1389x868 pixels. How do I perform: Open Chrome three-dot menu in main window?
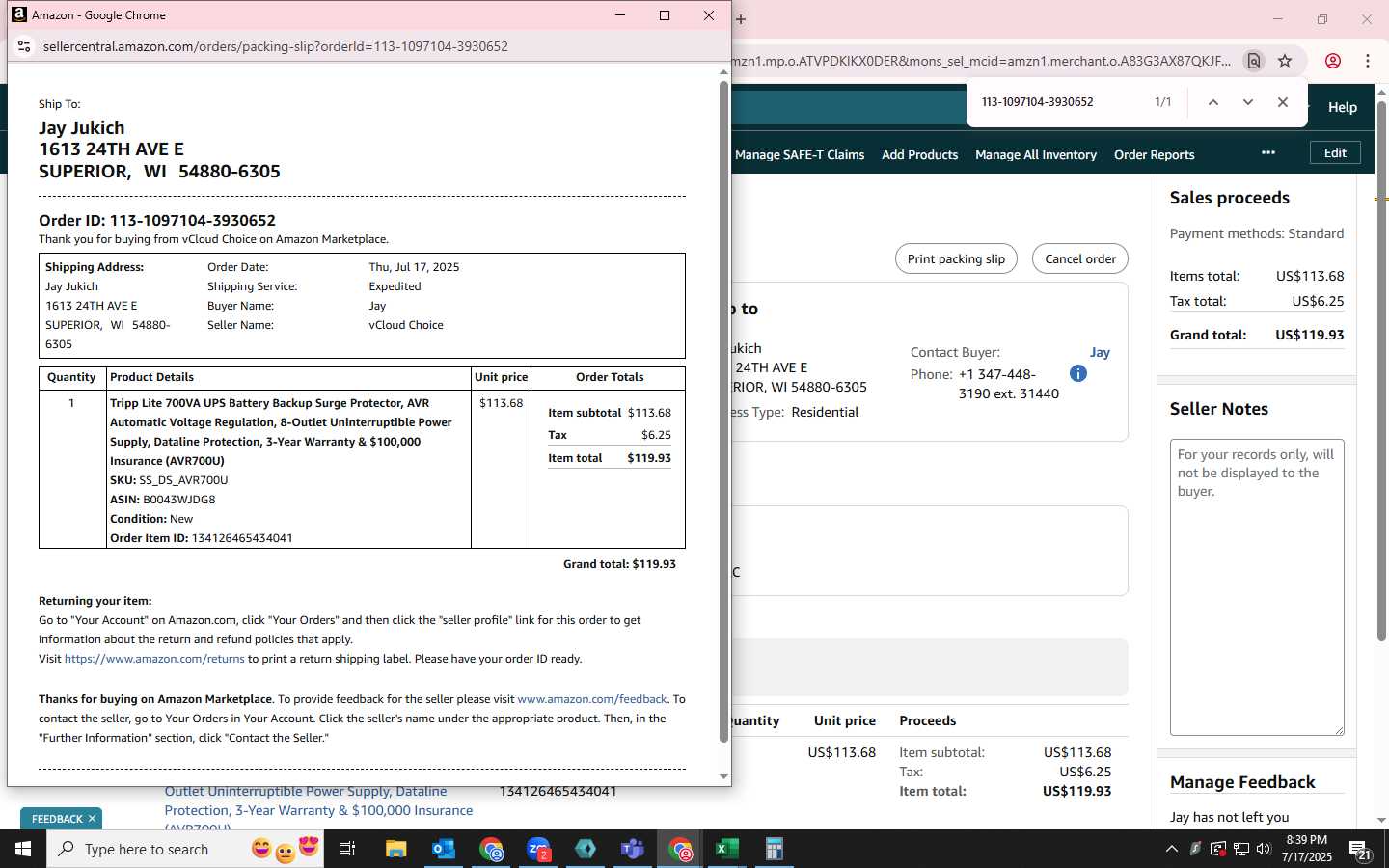[1368, 61]
